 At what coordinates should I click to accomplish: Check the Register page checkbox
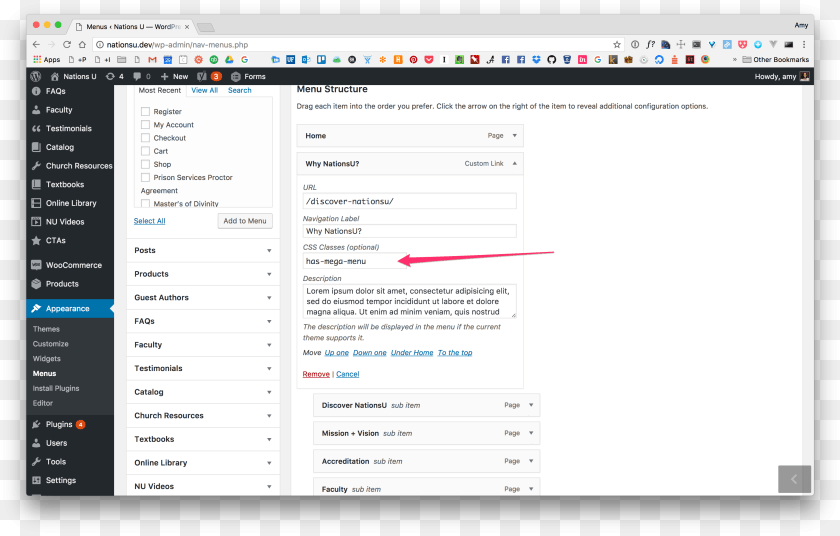[x=145, y=111]
